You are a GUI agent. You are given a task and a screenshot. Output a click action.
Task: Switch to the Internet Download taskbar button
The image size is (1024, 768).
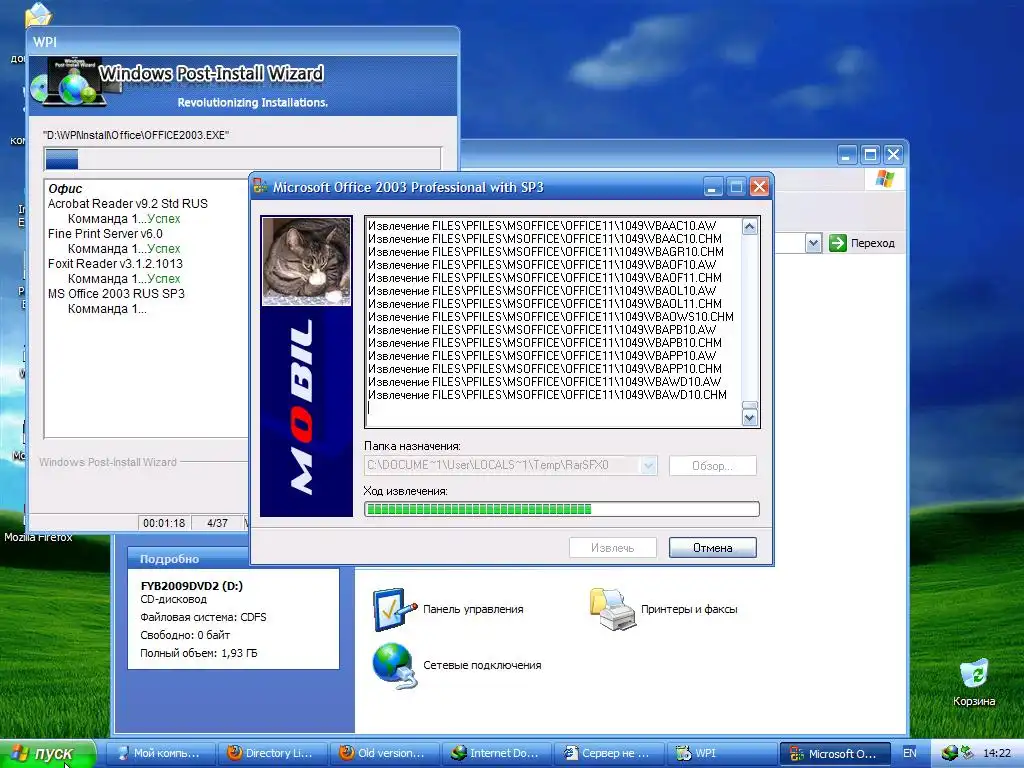496,753
